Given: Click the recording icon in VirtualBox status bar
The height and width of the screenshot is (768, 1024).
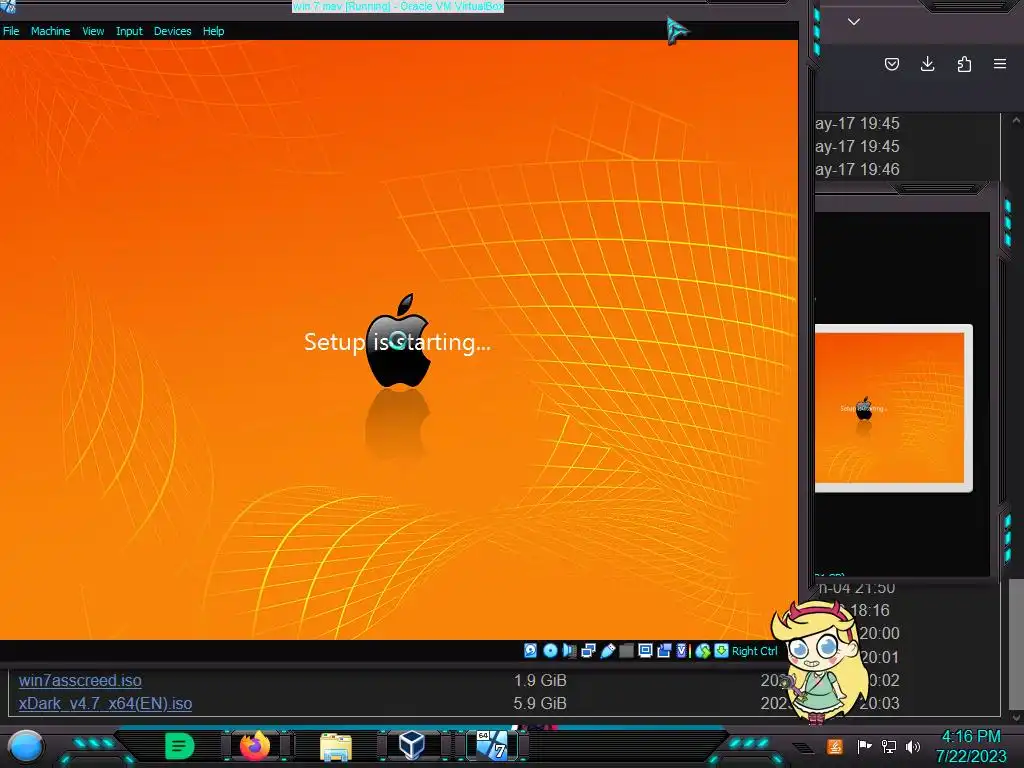Looking at the screenshot, I should click(664, 650).
